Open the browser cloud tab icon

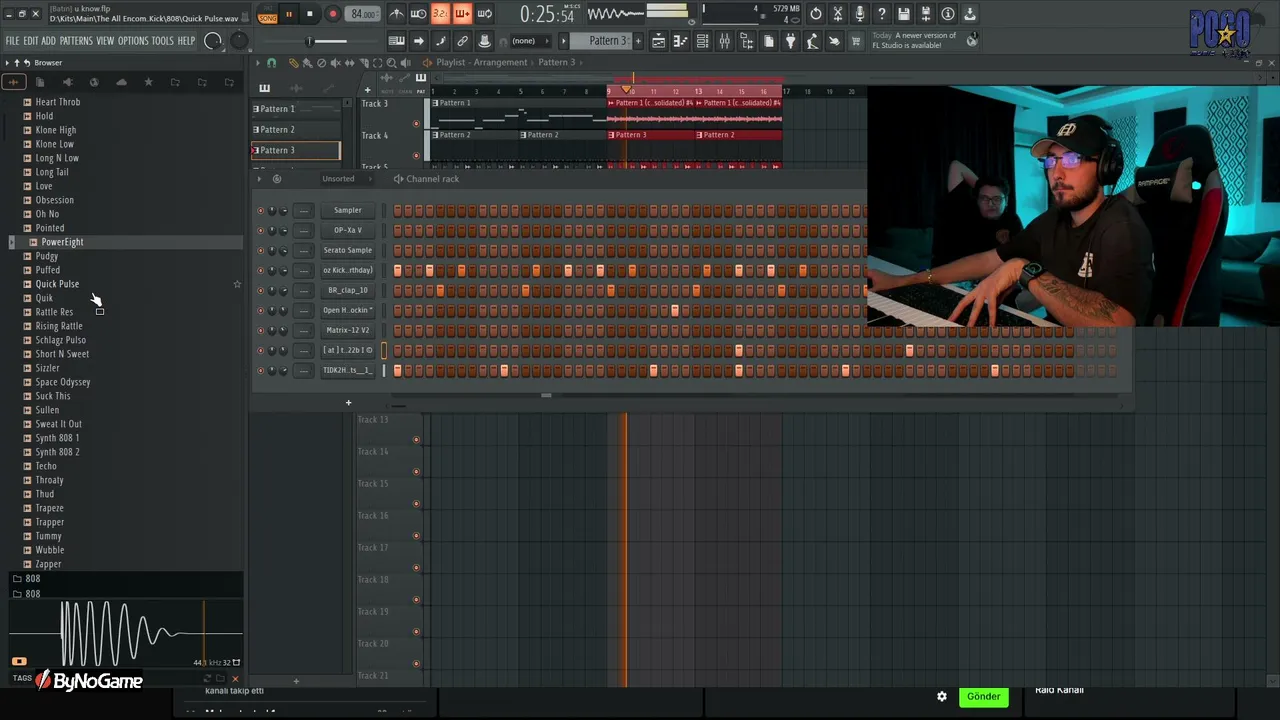pyautogui.click(x=121, y=82)
